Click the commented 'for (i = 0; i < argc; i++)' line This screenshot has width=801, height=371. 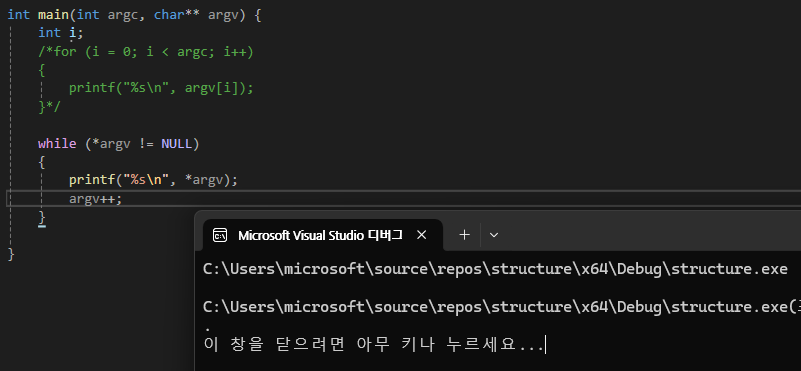[146, 52]
